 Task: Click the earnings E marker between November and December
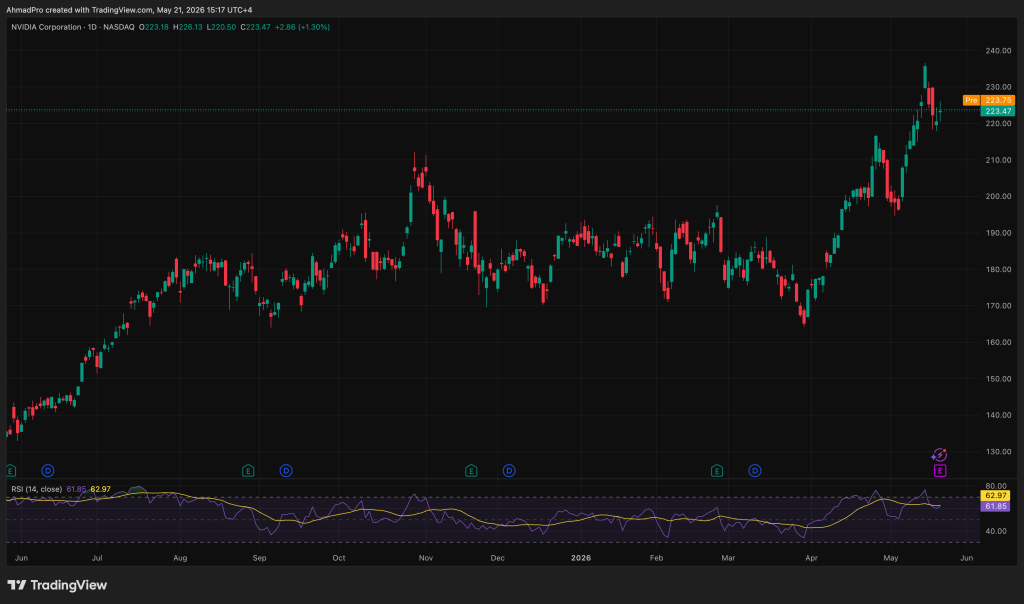click(471, 471)
